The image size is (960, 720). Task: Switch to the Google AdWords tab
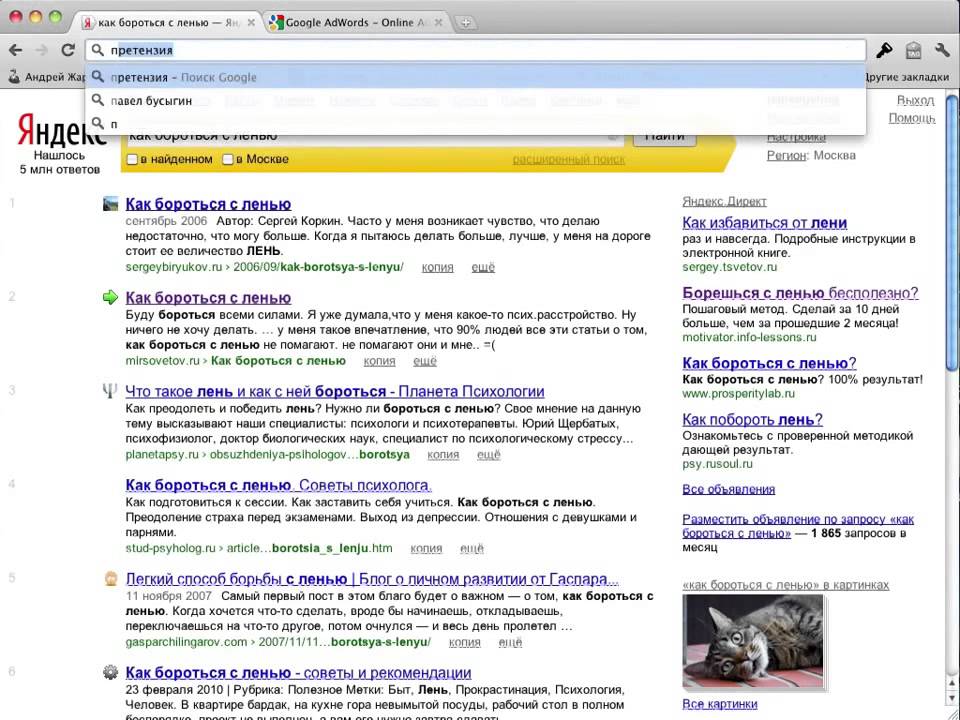tap(357, 23)
